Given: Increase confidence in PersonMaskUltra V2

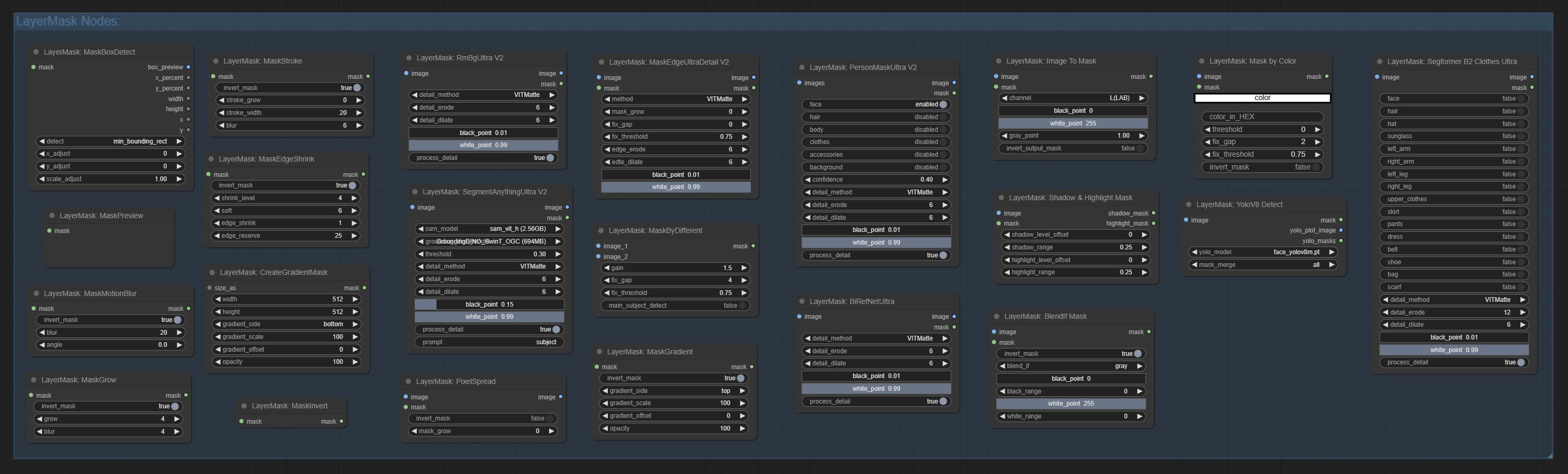Looking at the screenshot, I should click(x=945, y=180).
